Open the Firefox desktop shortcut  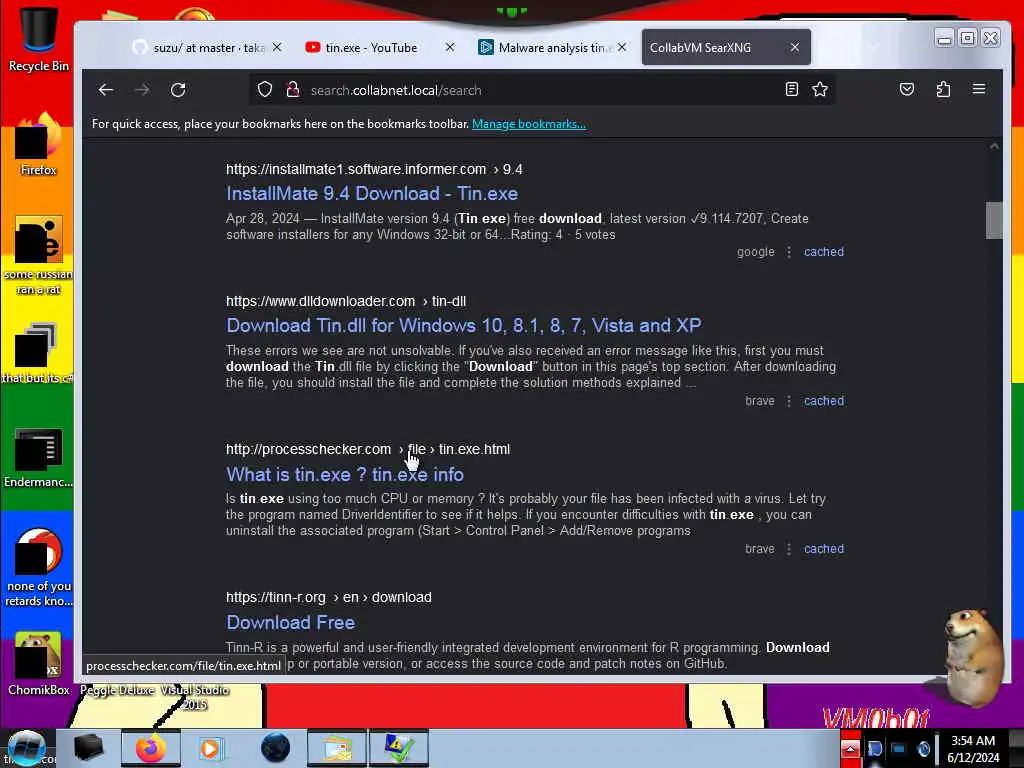point(38,144)
